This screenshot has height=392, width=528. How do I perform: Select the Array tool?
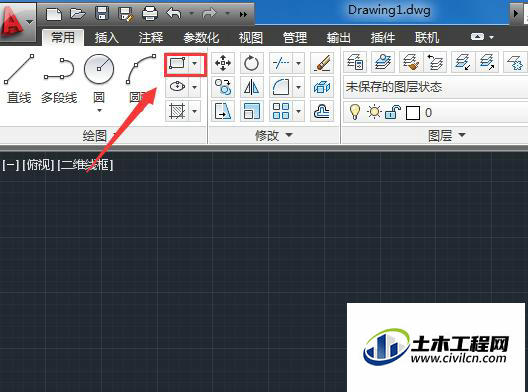[281, 111]
